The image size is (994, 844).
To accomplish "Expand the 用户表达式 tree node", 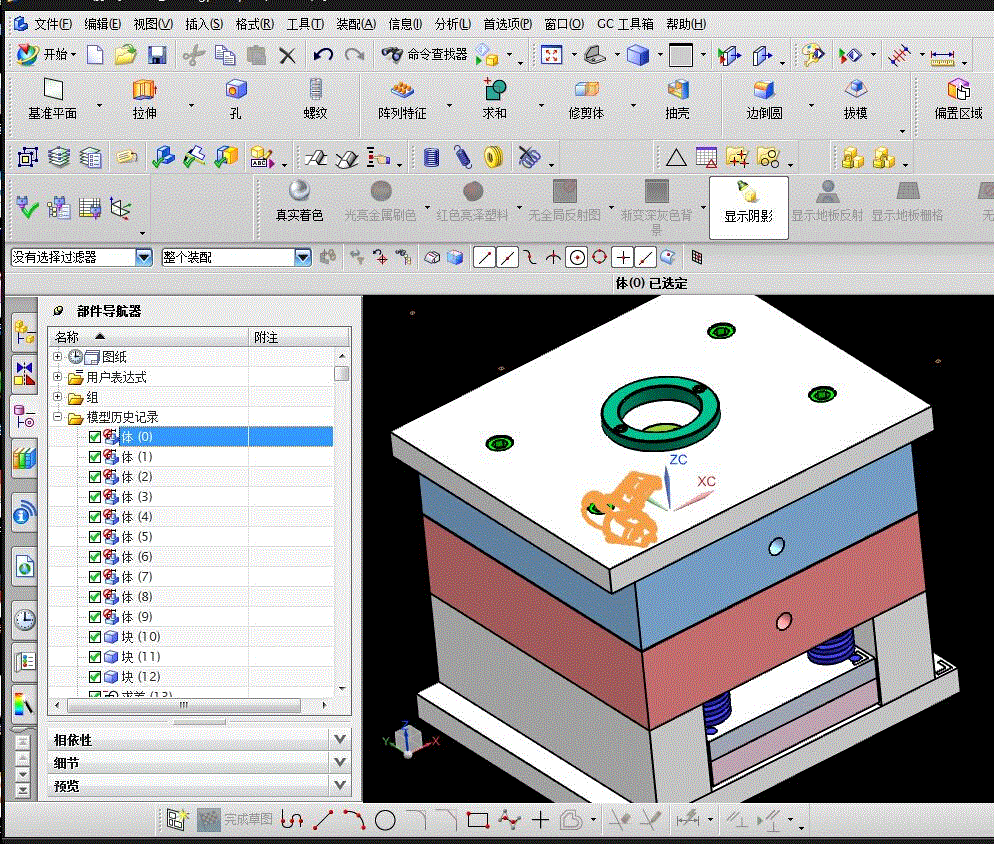I will pos(57,377).
